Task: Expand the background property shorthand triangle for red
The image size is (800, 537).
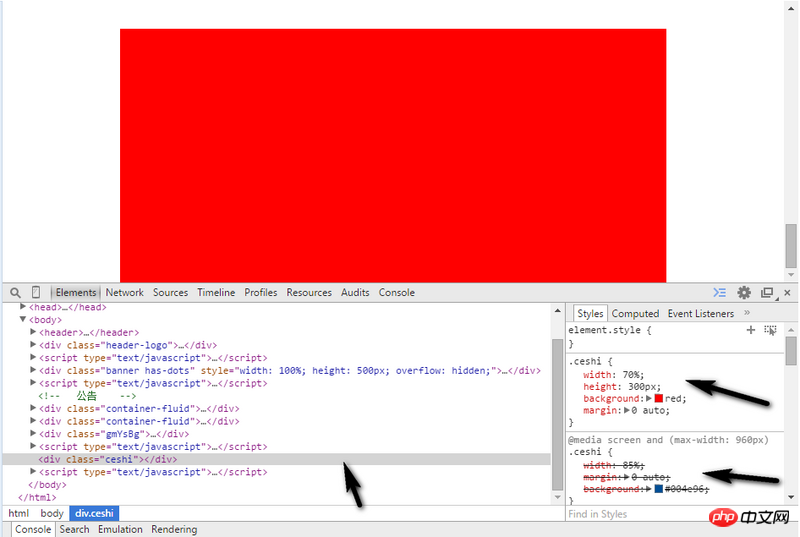Action: point(649,398)
